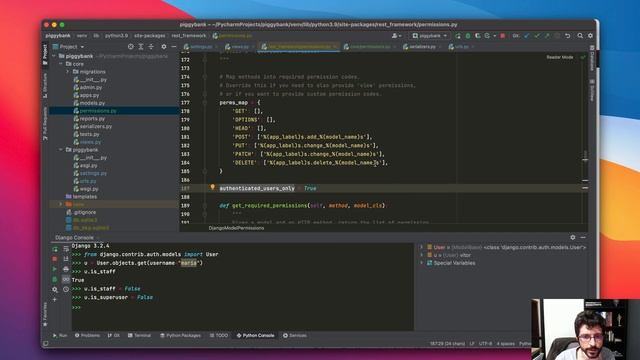The width and height of the screenshot is (640, 360).
Task: Expand the User variable in console variables
Action: click(422, 247)
